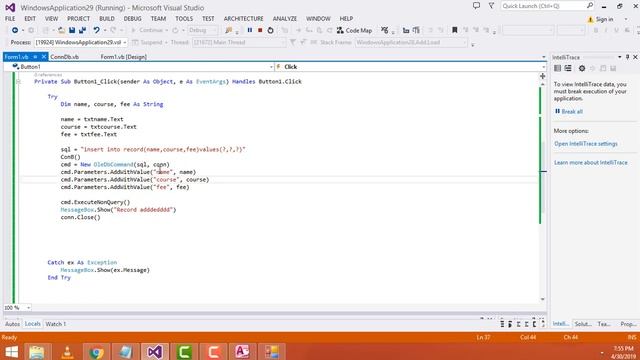Screen dimensions: 640x360
Task: Open VLC media player from taskbar
Action: (x=67, y=351)
